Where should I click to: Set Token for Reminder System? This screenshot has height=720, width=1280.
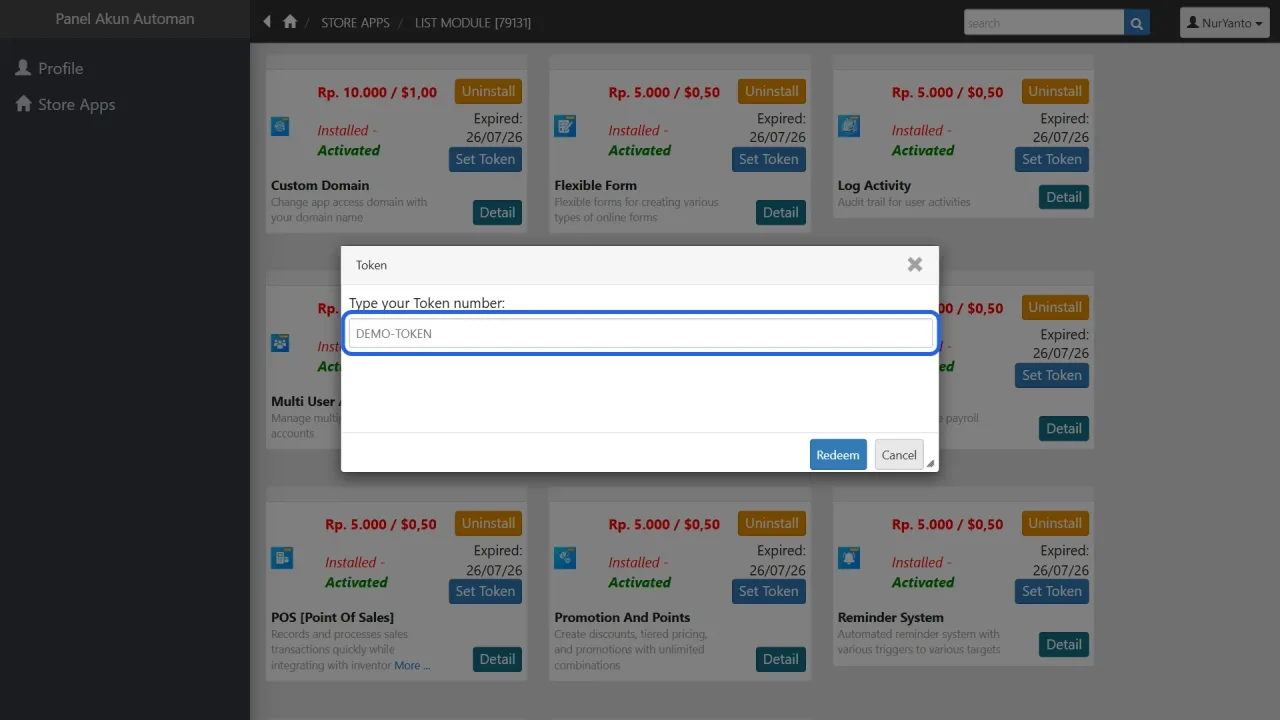pos(1052,591)
